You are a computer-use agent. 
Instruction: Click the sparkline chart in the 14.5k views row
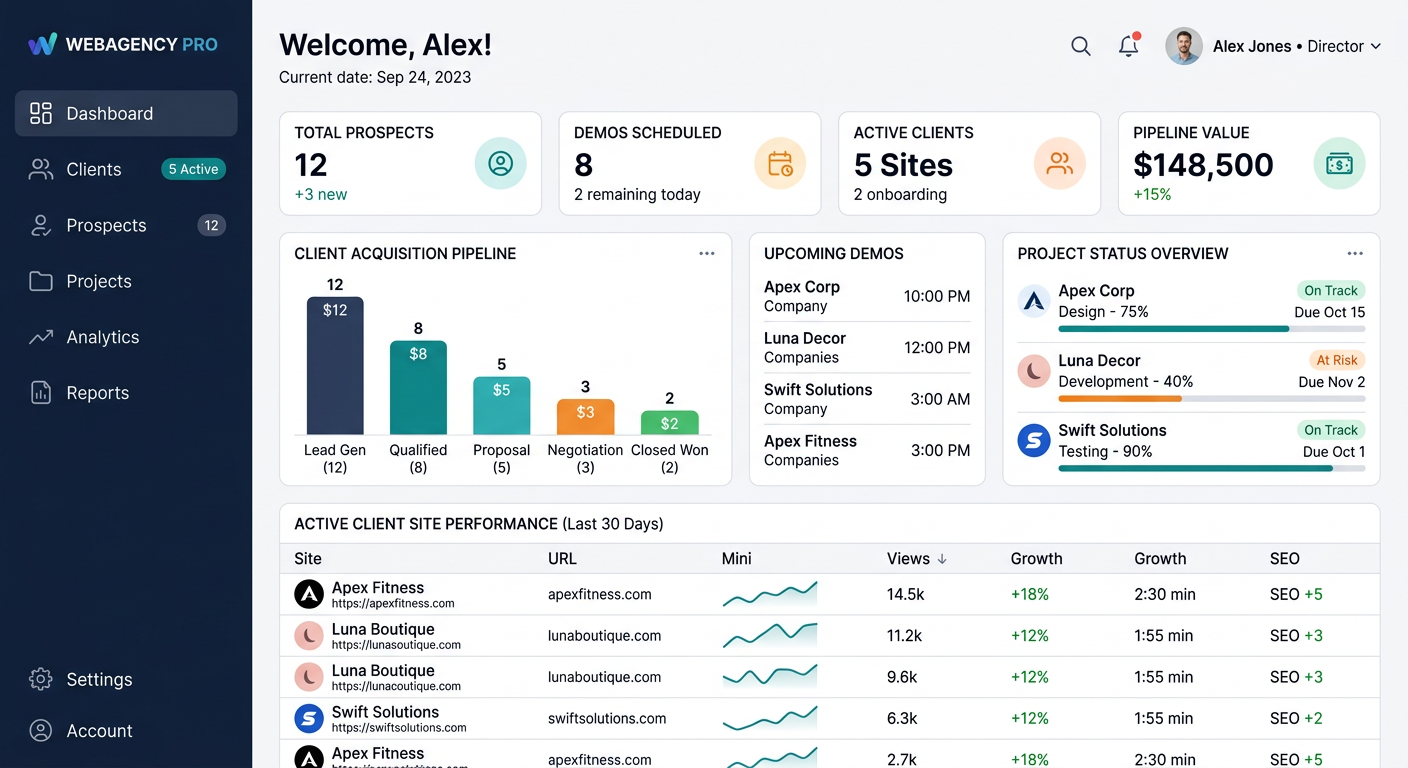[x=770, y=594]
